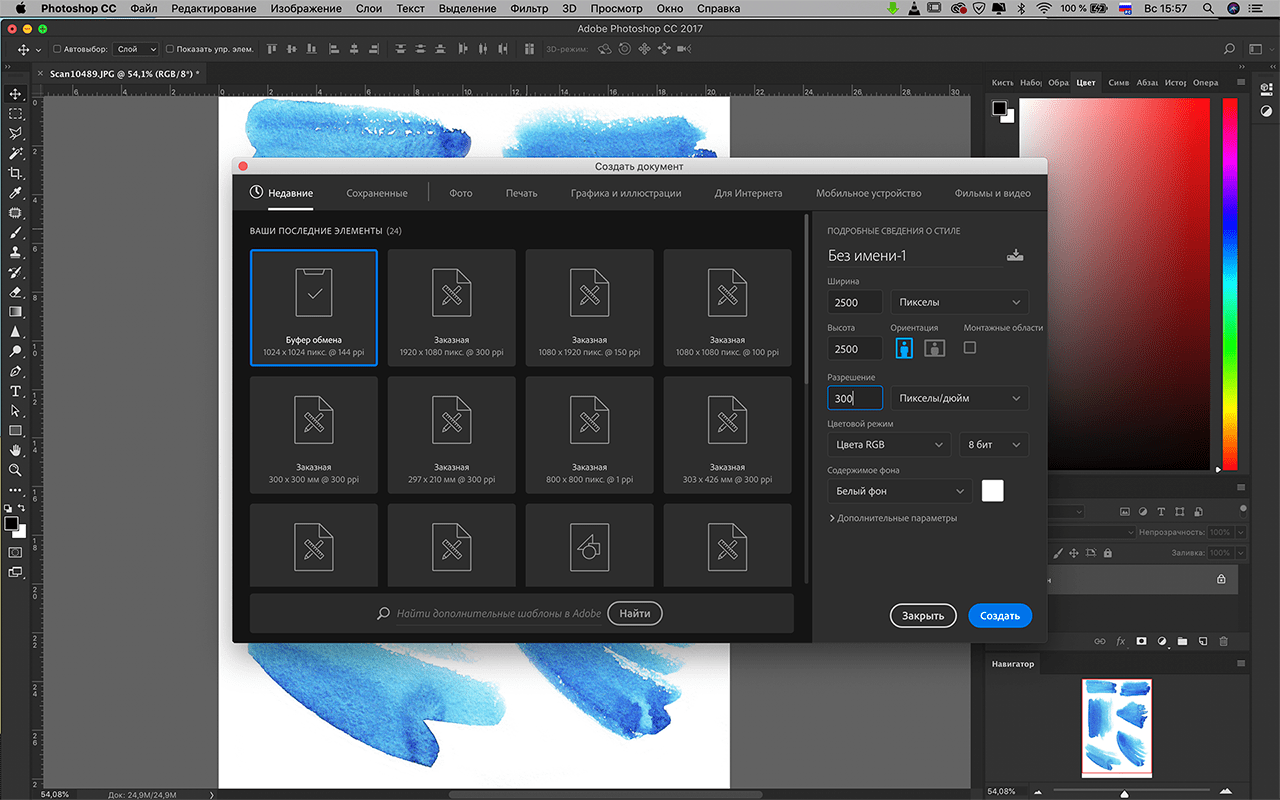Toggle the layer lock icon

pyautogui.click(x=1221, y=579)
